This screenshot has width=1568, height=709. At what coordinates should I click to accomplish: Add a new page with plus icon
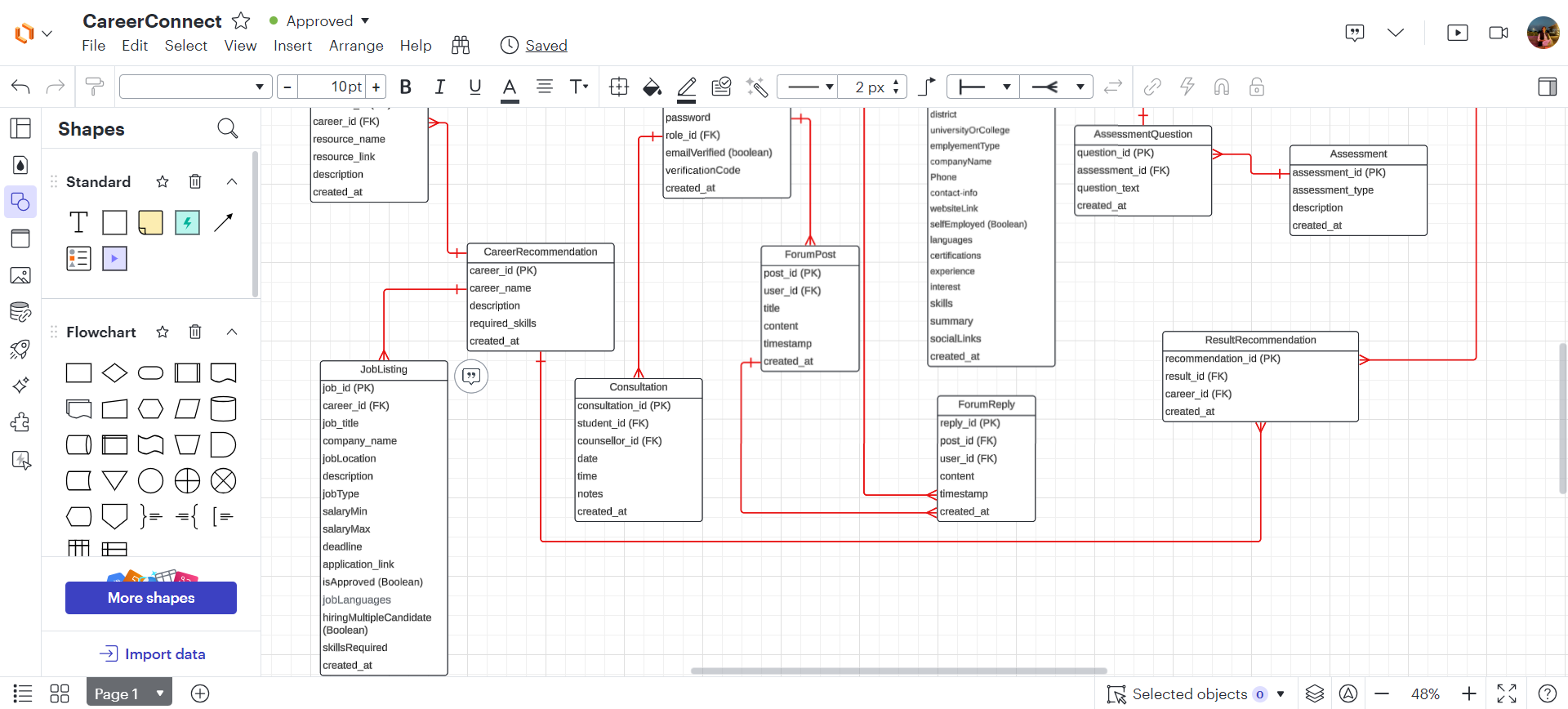(200, 693)
